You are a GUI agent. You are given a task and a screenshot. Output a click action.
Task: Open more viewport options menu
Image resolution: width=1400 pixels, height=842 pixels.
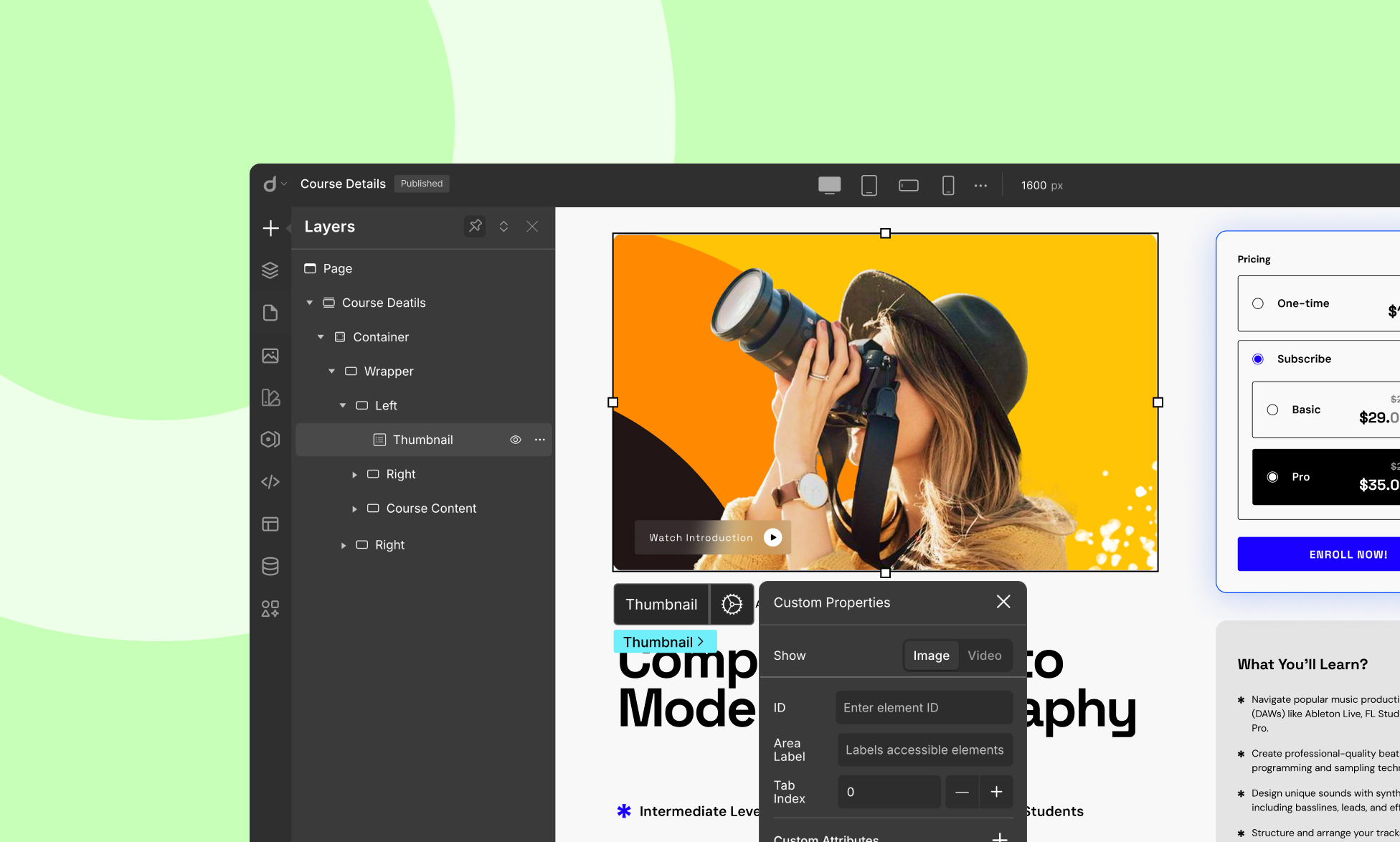[980, 186]
